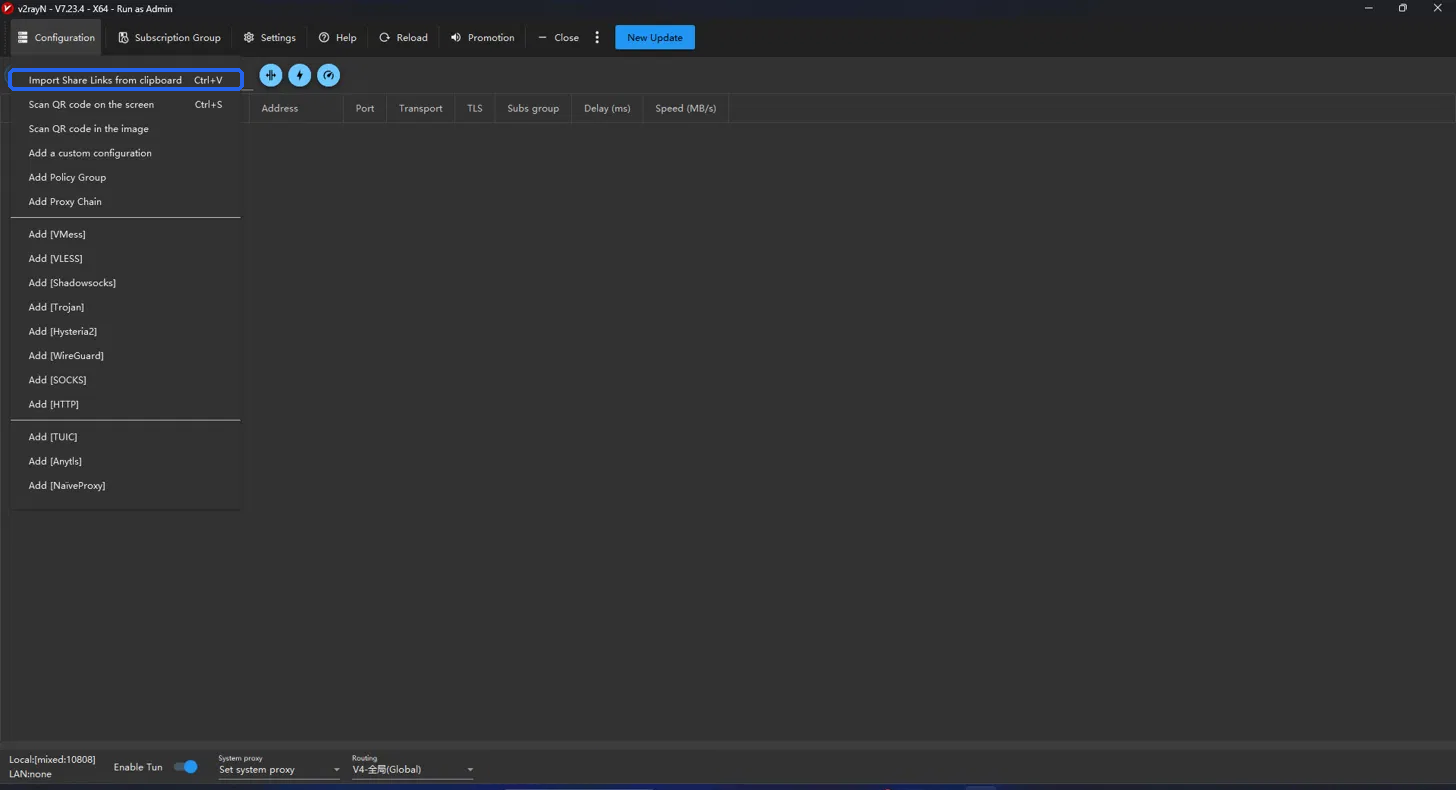Viewport: 1456px width, 790px height.
Task: Select Scan QR code in the image
Action: coord(125,128)
